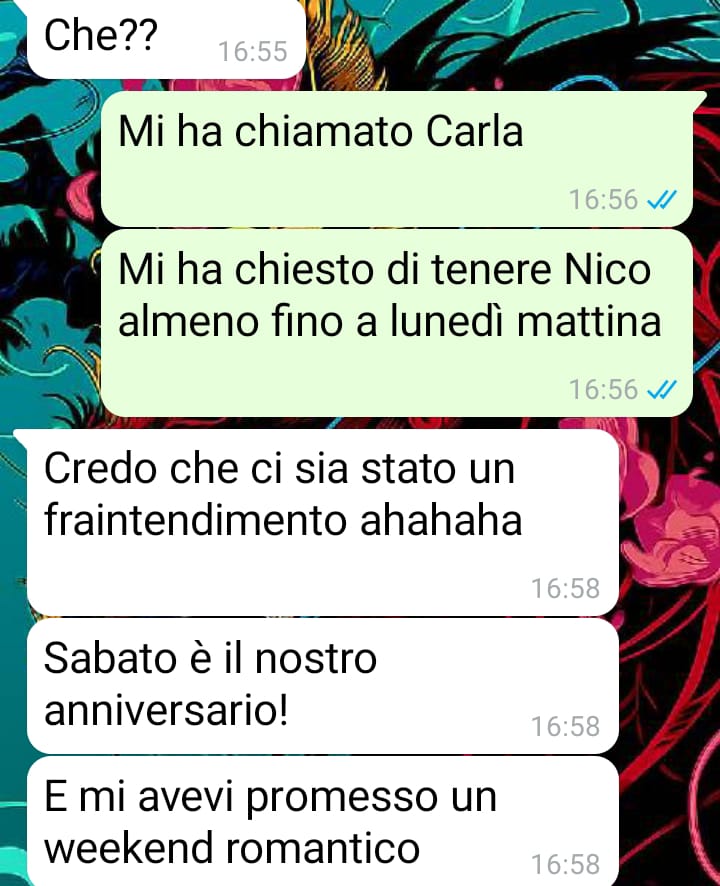
Task: Click the word 'anniversario!' in received message
Action: tap(166, 709)
